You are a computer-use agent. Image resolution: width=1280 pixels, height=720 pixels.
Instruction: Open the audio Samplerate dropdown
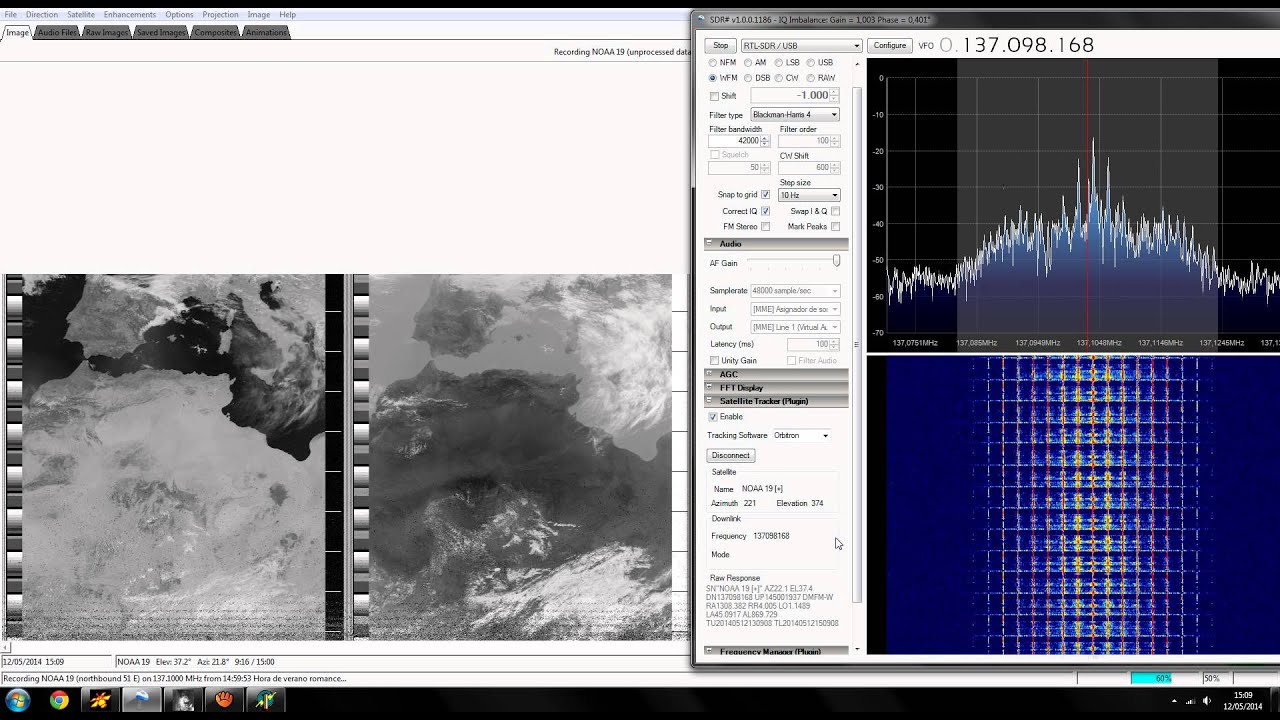pos(795,290)
